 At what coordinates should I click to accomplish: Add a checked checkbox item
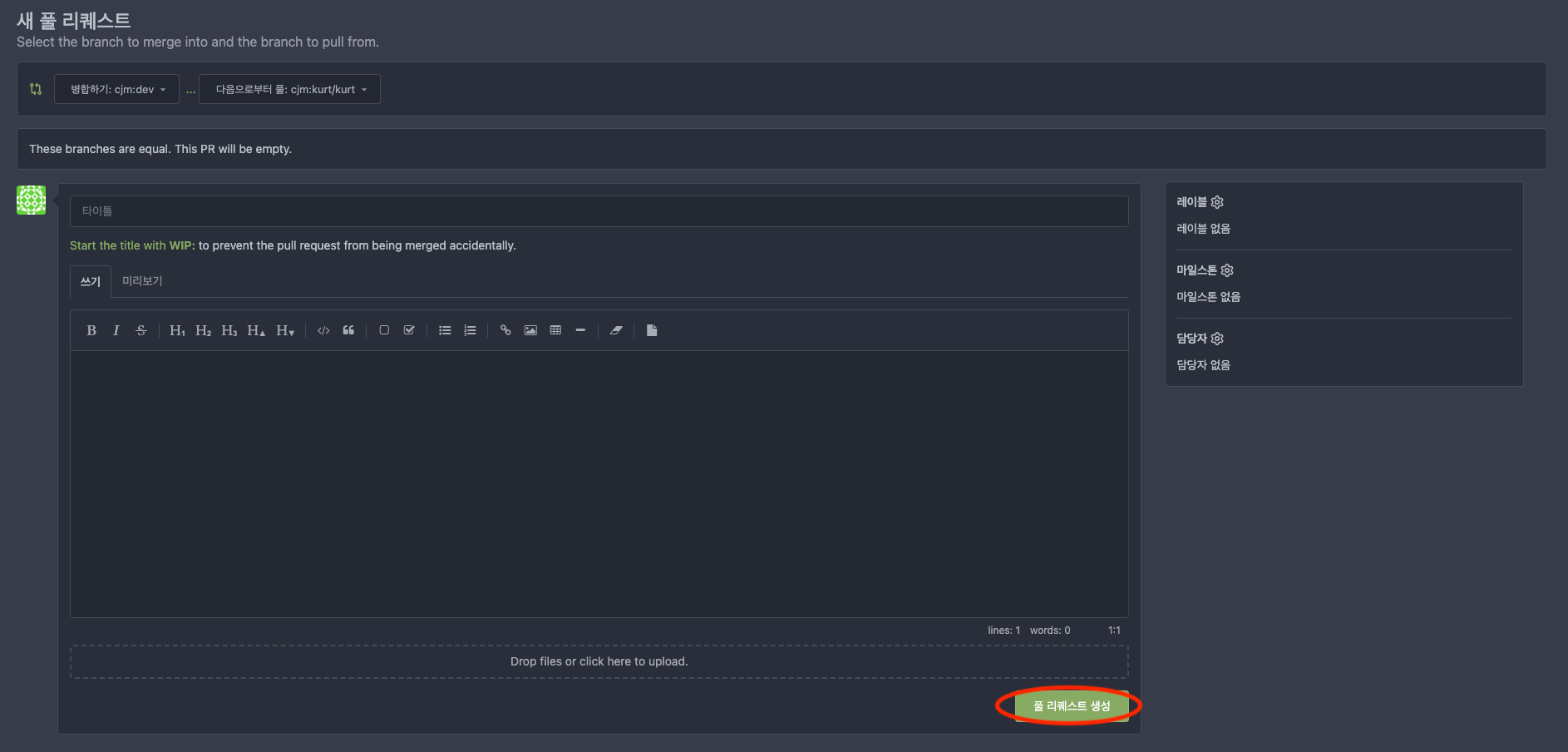coord(409,330)
